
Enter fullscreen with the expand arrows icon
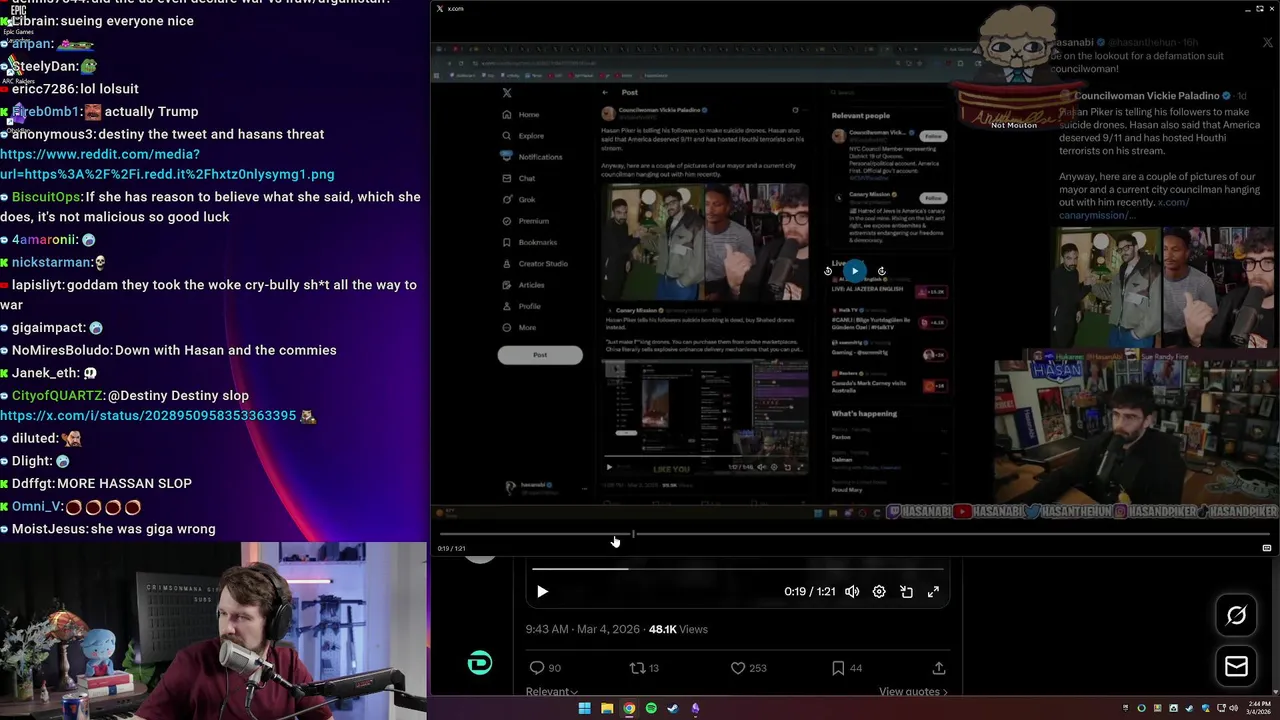tap(933, 592)
